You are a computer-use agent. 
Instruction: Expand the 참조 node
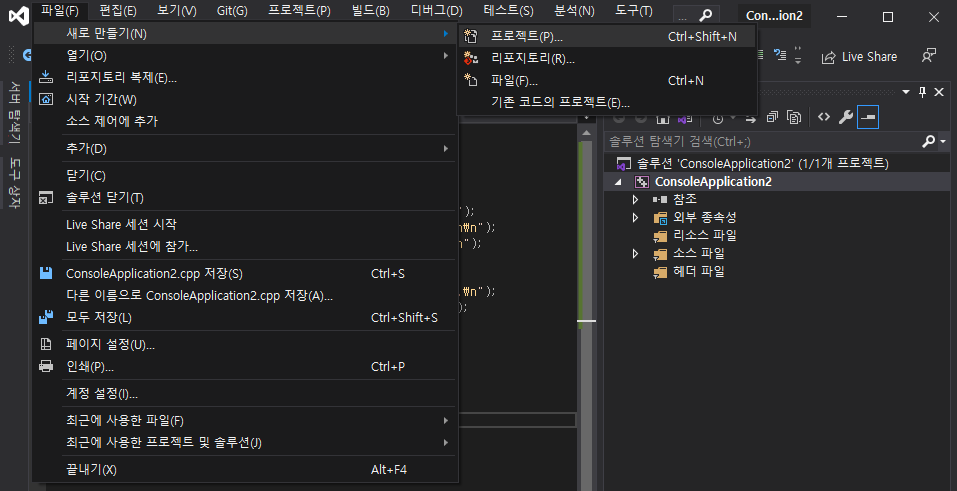point(635,199)
